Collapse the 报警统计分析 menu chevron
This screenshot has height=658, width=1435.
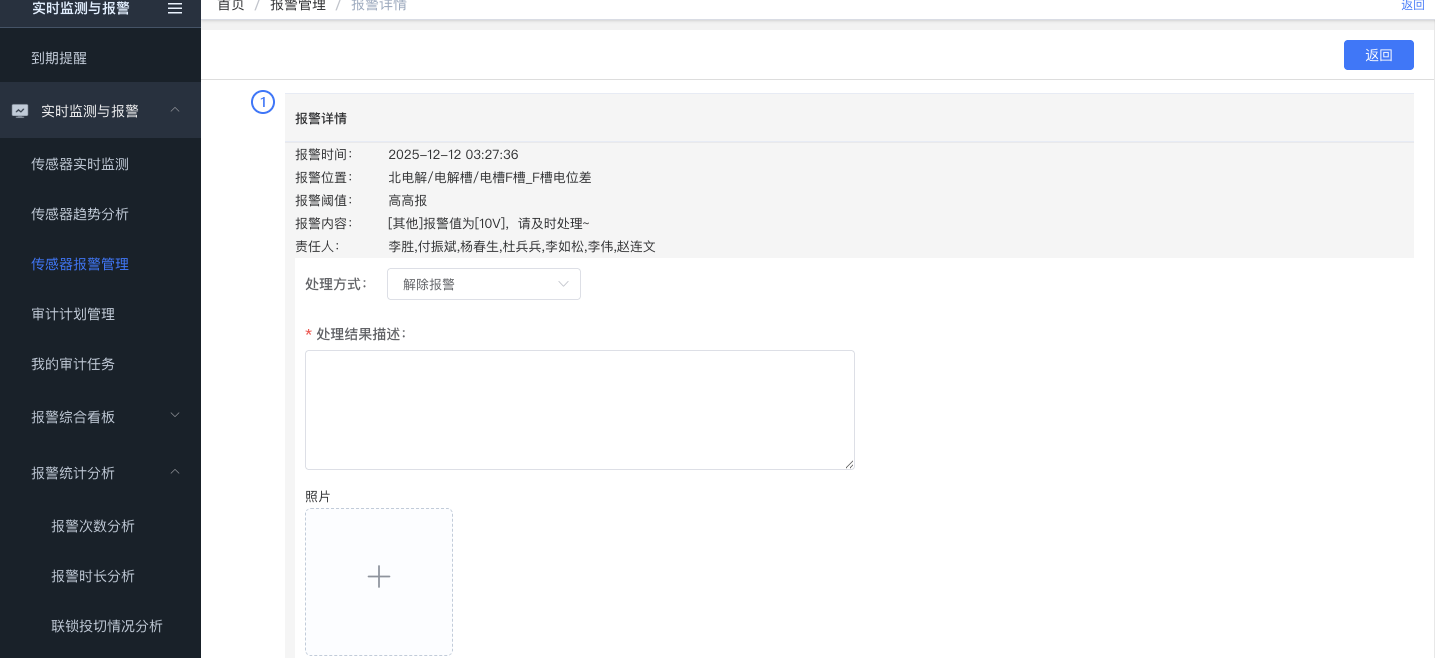tap(175, 472)
